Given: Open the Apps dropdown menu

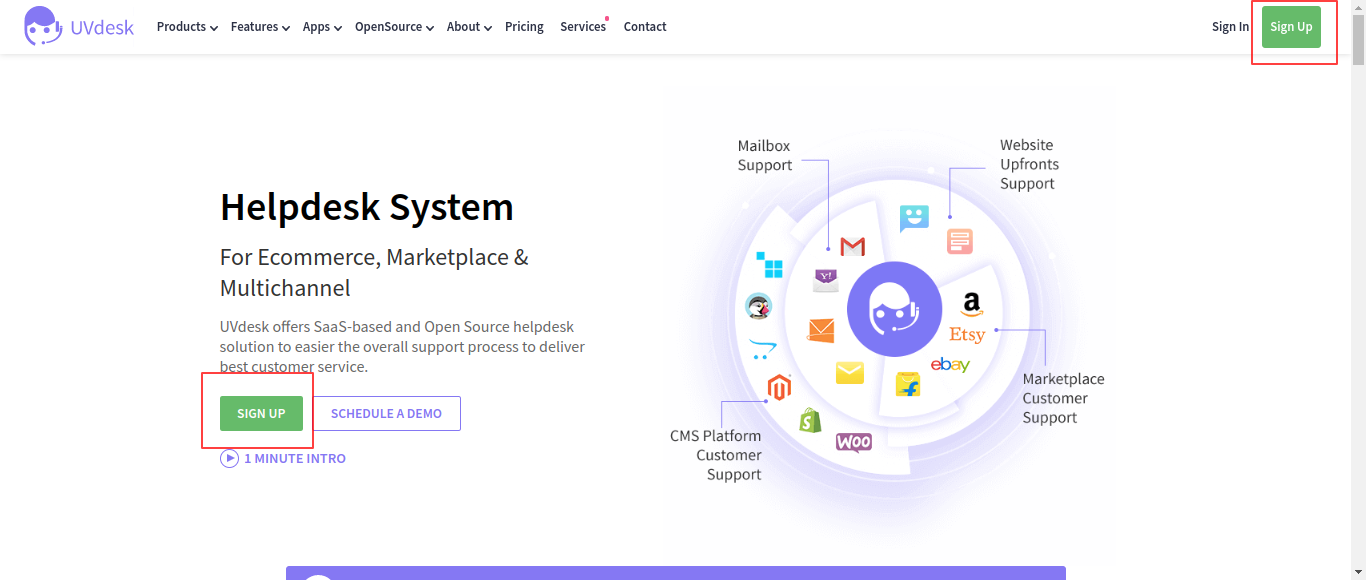Looking at the screenshot, I should pyautogui.click(x=322, y=27).
